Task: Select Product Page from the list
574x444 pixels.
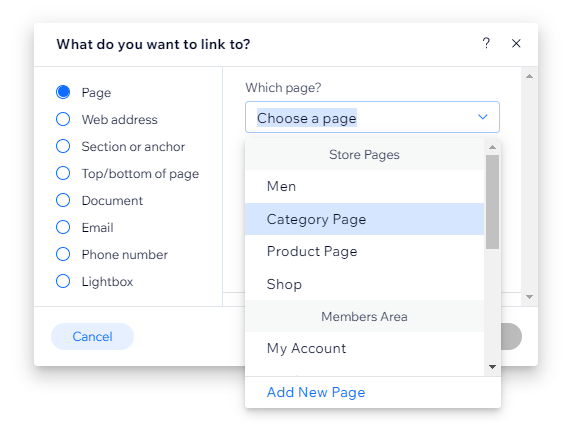Action: coord(364,251)
